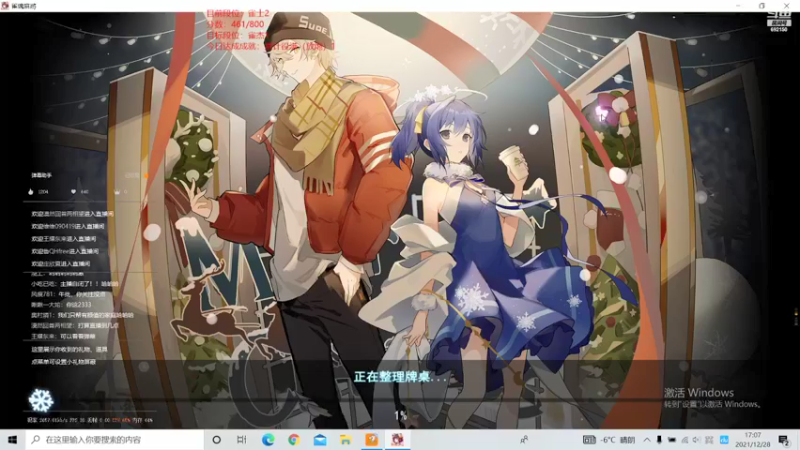
Task: Open Cortana circle icon on taskbar
Action: pyautogui.click(x=216, y=439)
